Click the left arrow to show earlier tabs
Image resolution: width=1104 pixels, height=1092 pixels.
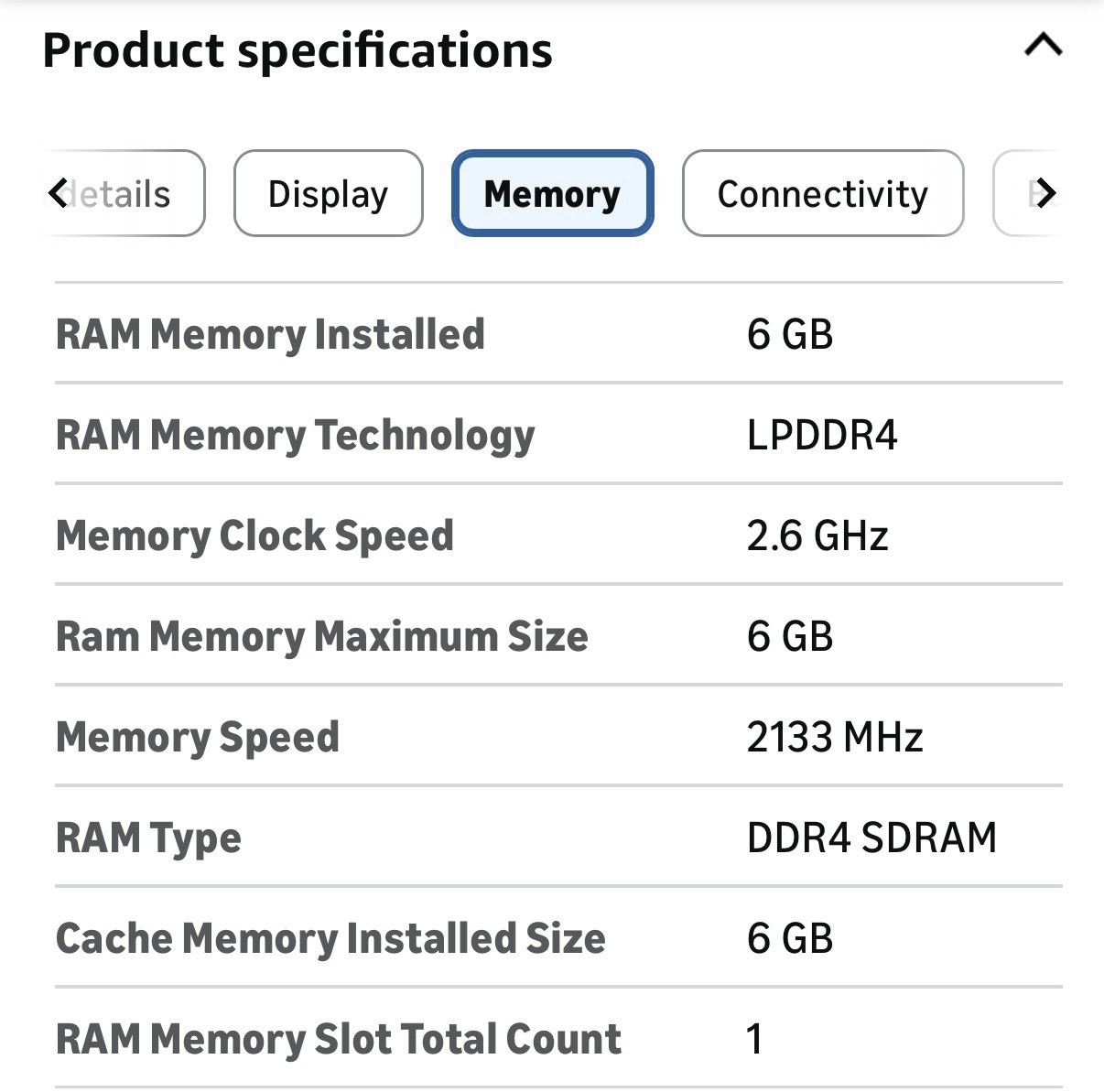58,193
